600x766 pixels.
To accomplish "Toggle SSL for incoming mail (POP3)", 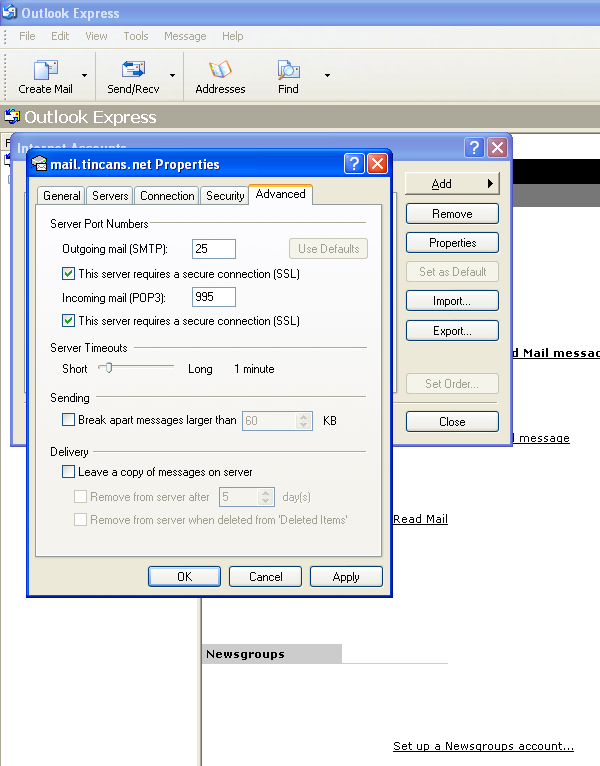I will coord(68,321).
